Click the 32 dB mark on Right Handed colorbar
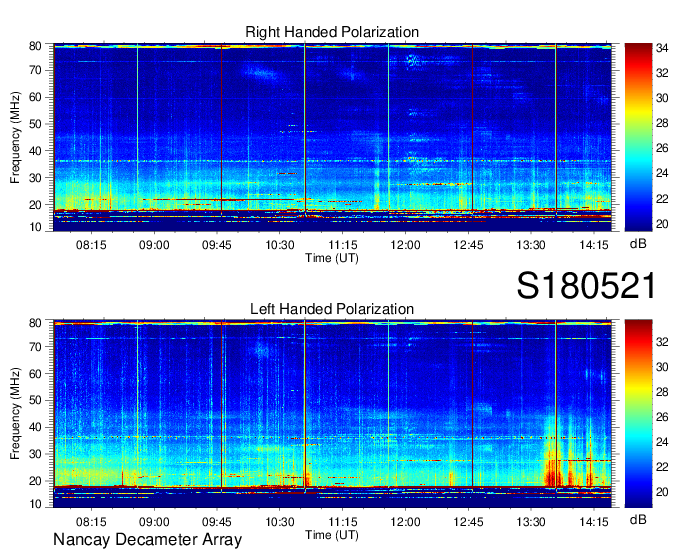The height and width of the screenshot is (552, 680). click(x=662, y=73)
